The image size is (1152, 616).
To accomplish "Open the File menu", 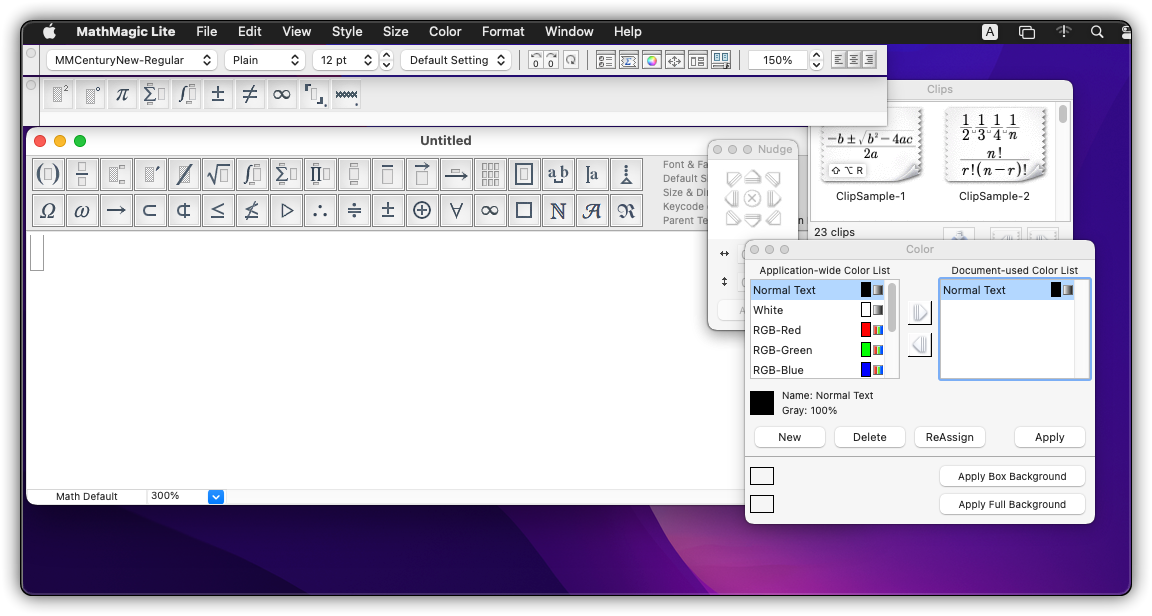I will pos(206,32).
